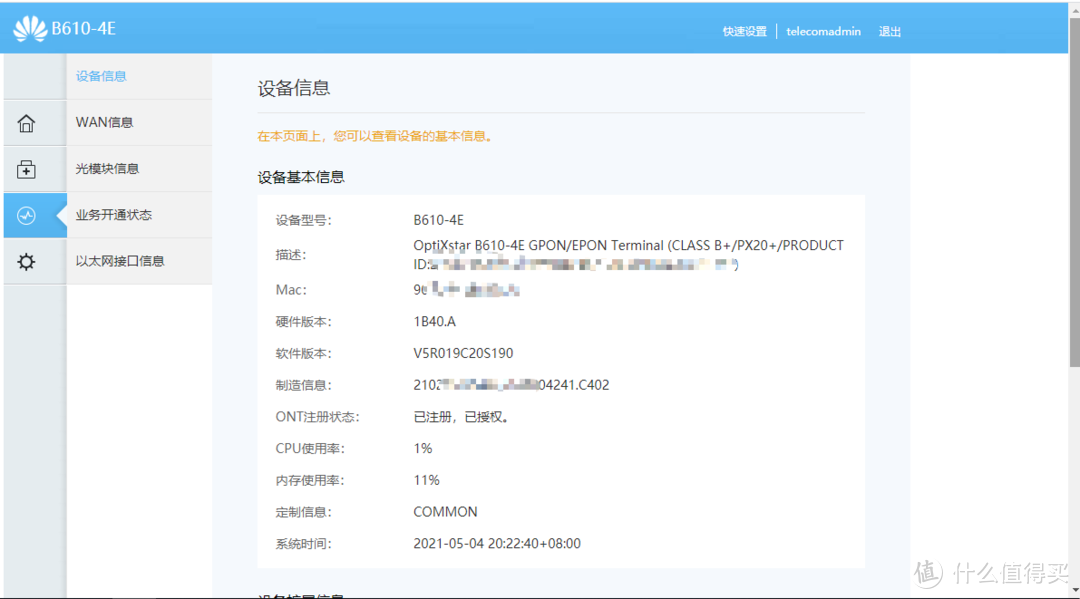
Task: Click the Huawei logo in the top bar
Action: [30, 27]
